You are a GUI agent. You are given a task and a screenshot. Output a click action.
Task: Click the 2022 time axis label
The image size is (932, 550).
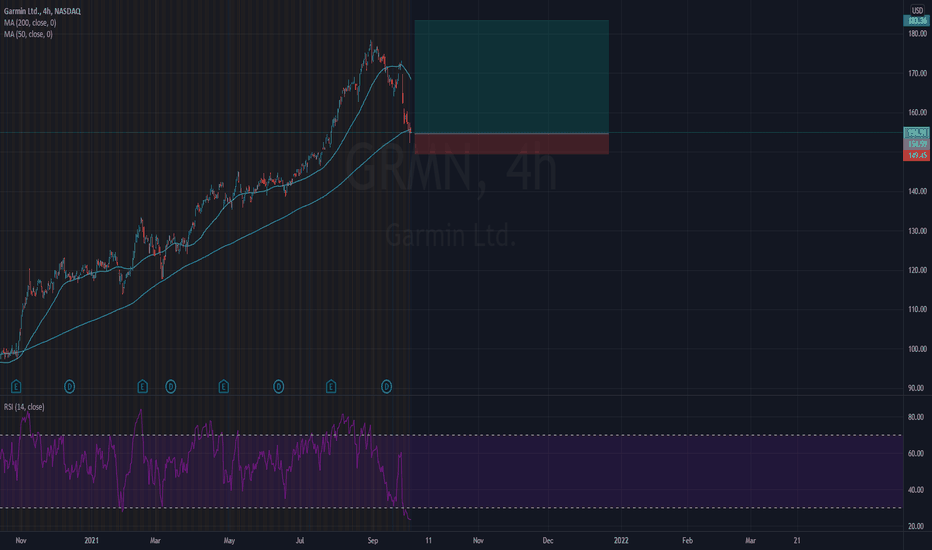click(621, 540)
